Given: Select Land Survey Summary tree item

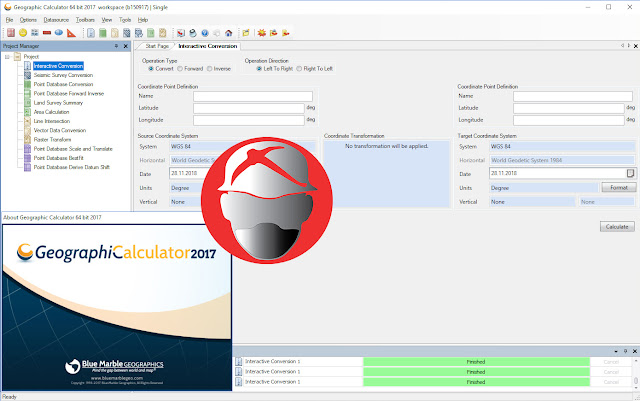Looking at the screenshot, I should (58, 103).
